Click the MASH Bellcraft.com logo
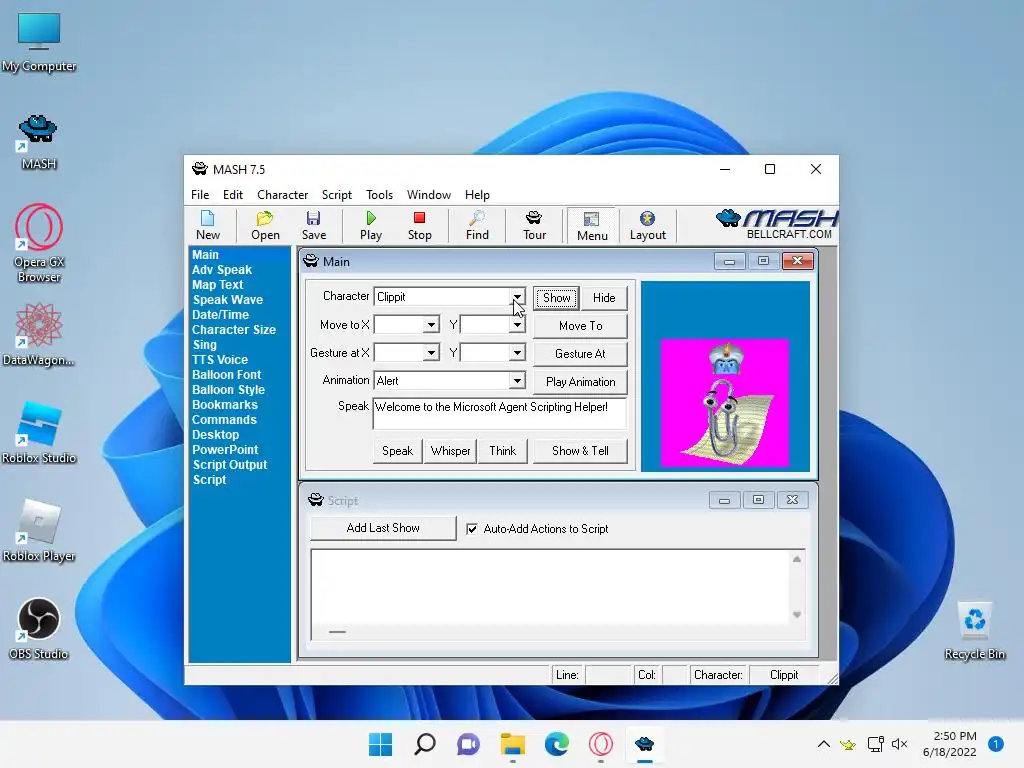 click(777, 225)
